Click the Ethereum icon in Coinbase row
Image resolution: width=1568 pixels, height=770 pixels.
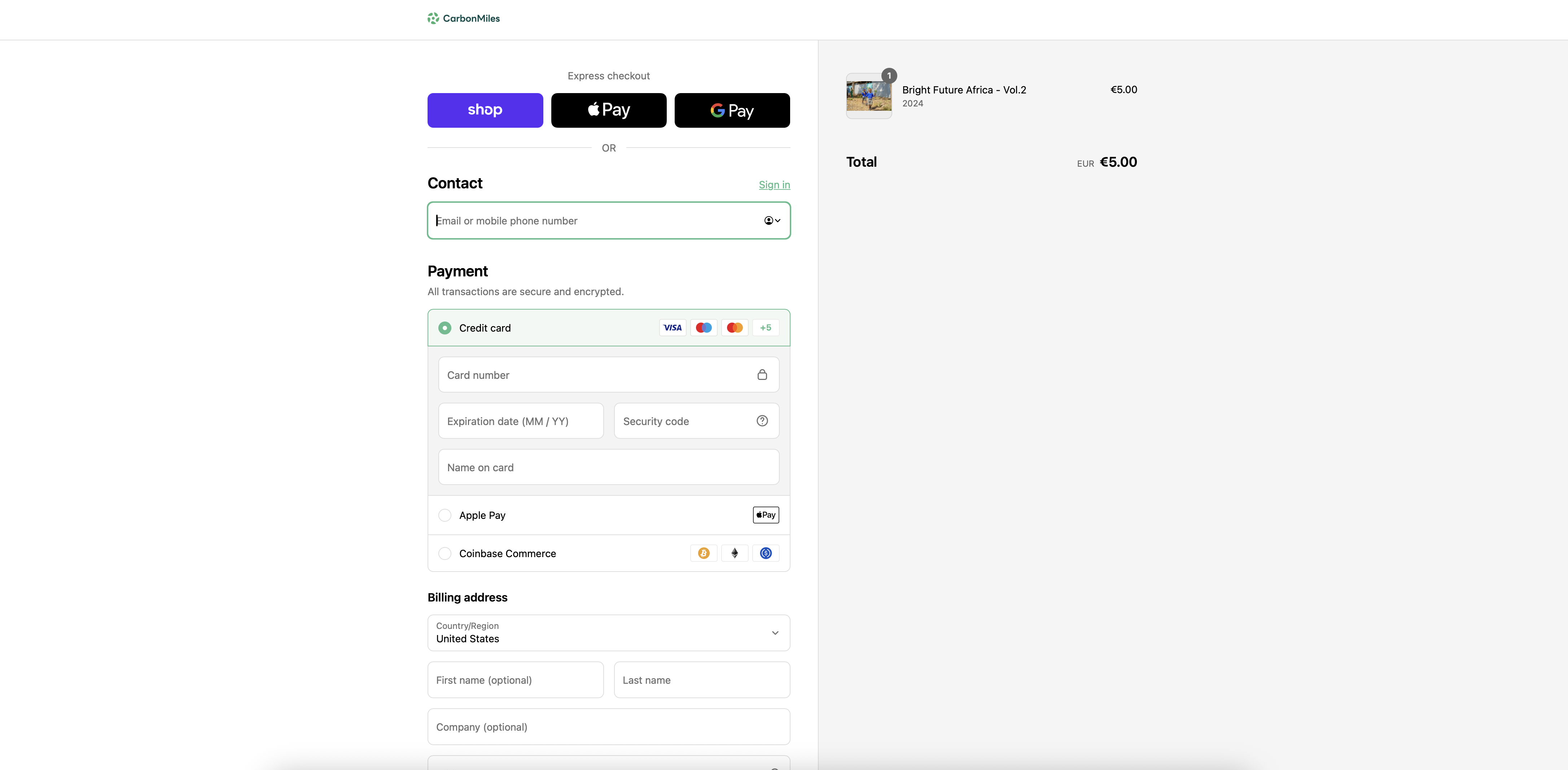click(x=734, y=553)
